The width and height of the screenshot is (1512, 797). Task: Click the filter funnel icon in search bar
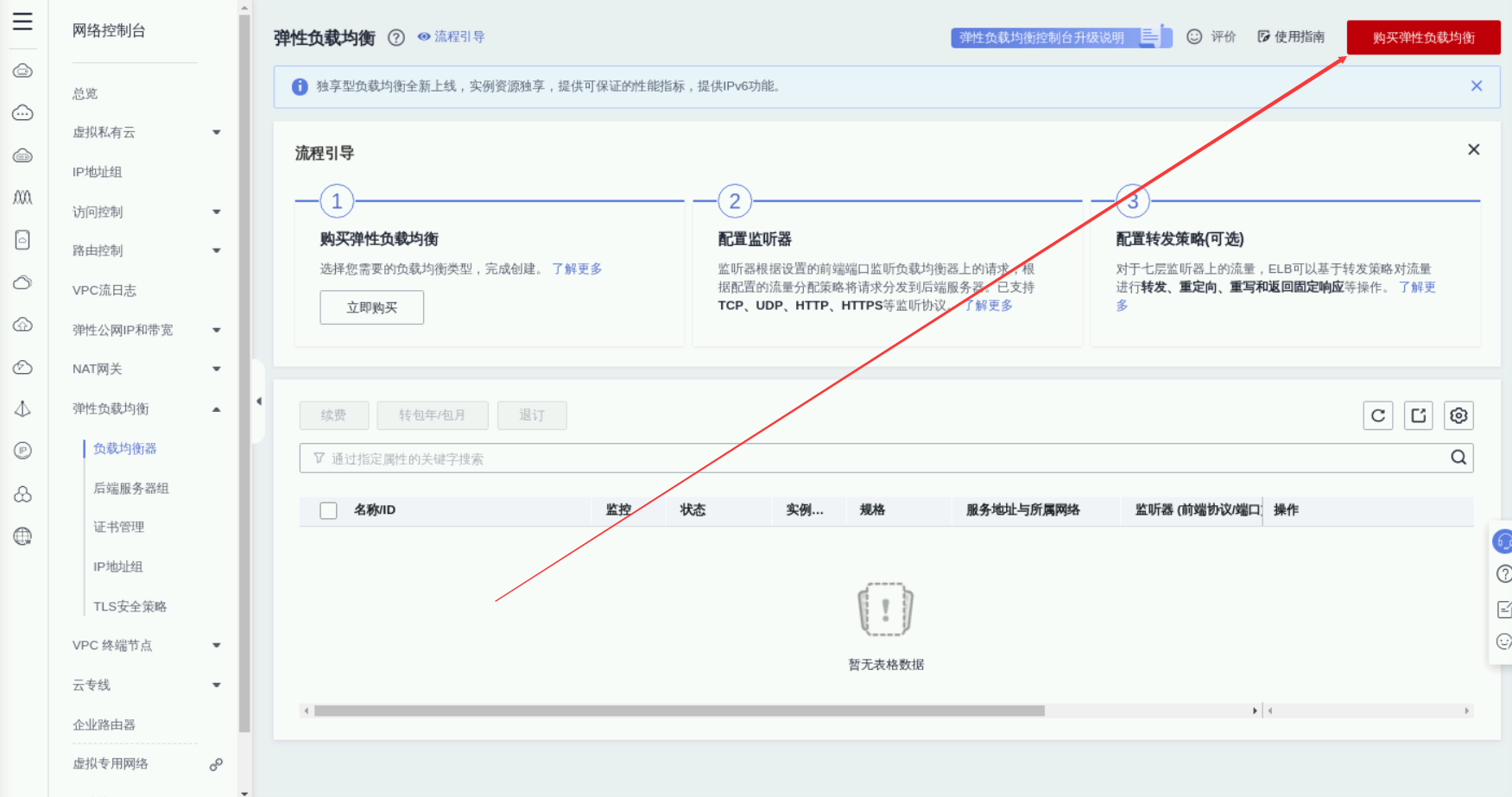click(x=319, y=459)
